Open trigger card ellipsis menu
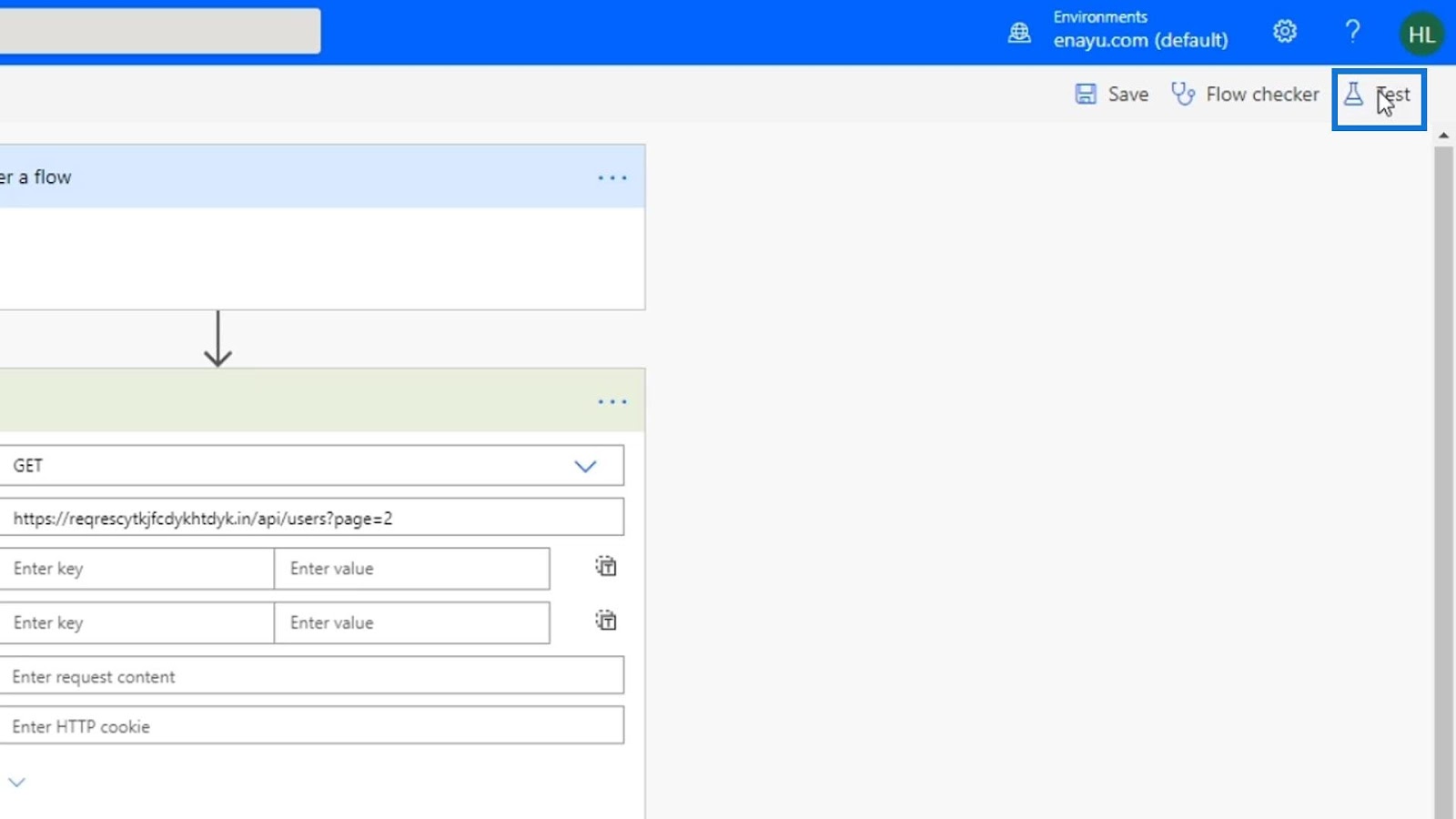This screenshot has width=1456, height=819. point(612,177)
